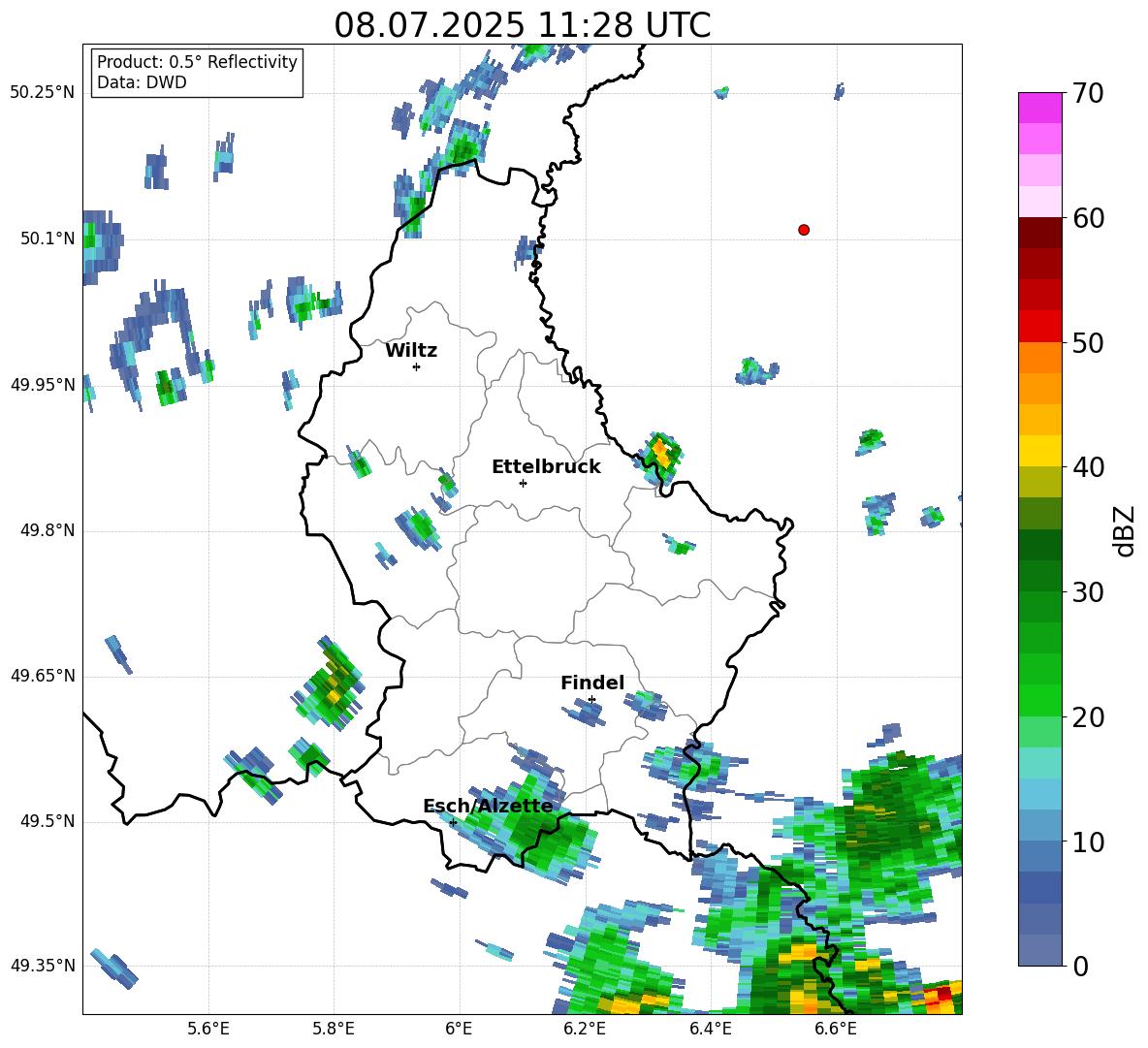Viewport: 1148px width, 1048px height.
Task: Pick the dark red band below 60 dBZ
Action: [1039, 233]
